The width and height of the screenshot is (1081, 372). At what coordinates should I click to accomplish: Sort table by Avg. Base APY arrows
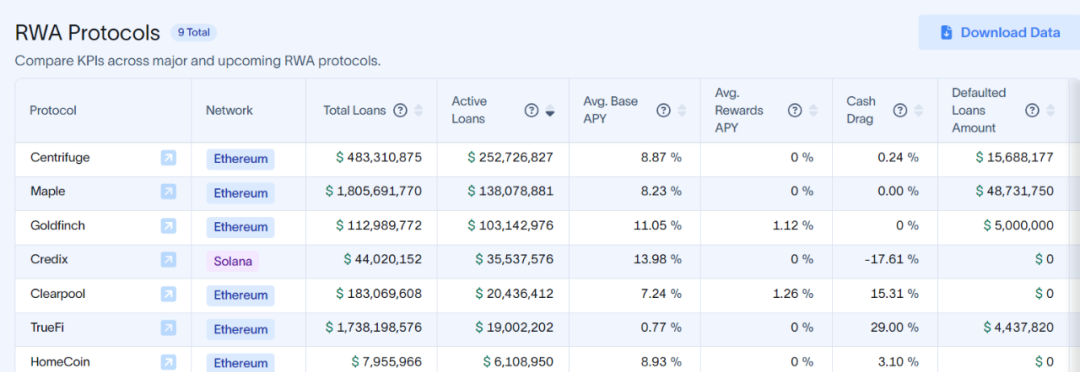click(x=682, y=110)
